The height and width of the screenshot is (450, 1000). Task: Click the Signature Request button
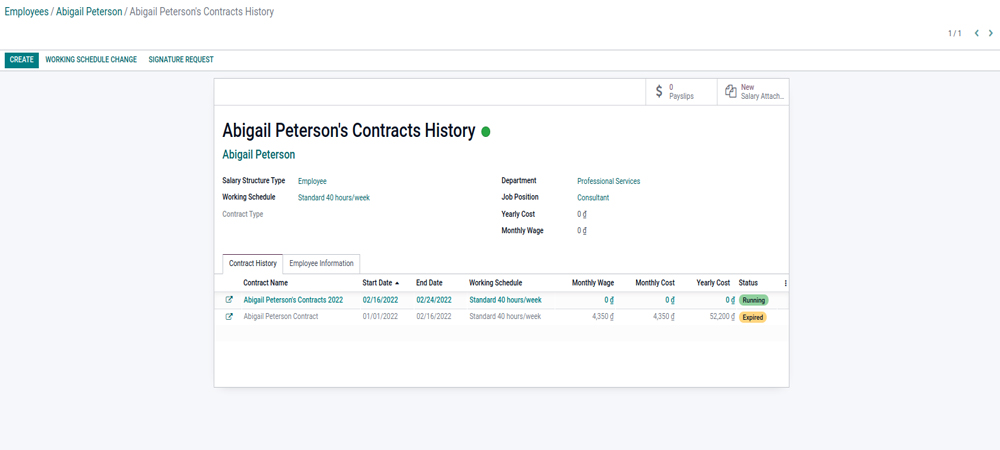point(181,60)
